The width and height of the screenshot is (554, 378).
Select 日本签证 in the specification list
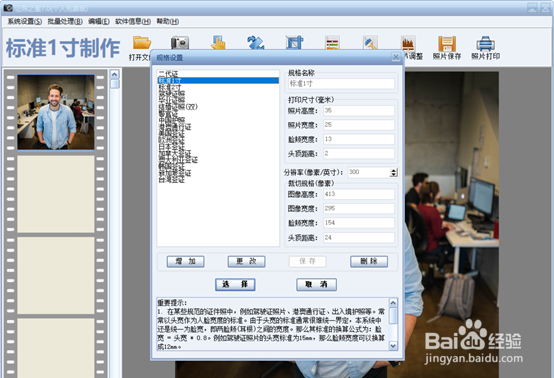tap(218, 146)
